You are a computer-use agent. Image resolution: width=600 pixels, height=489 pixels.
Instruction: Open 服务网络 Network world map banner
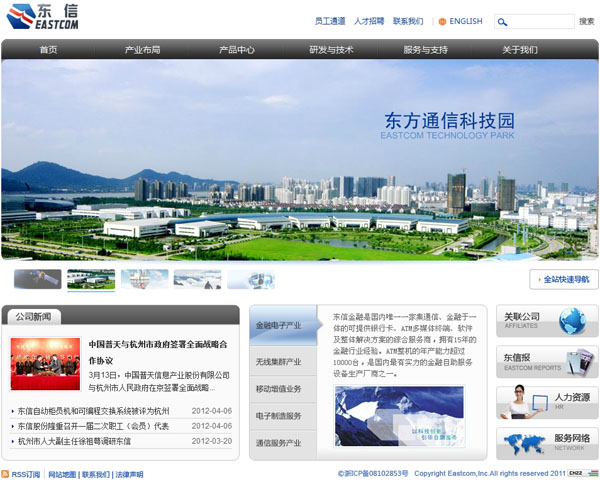(547, 443)
